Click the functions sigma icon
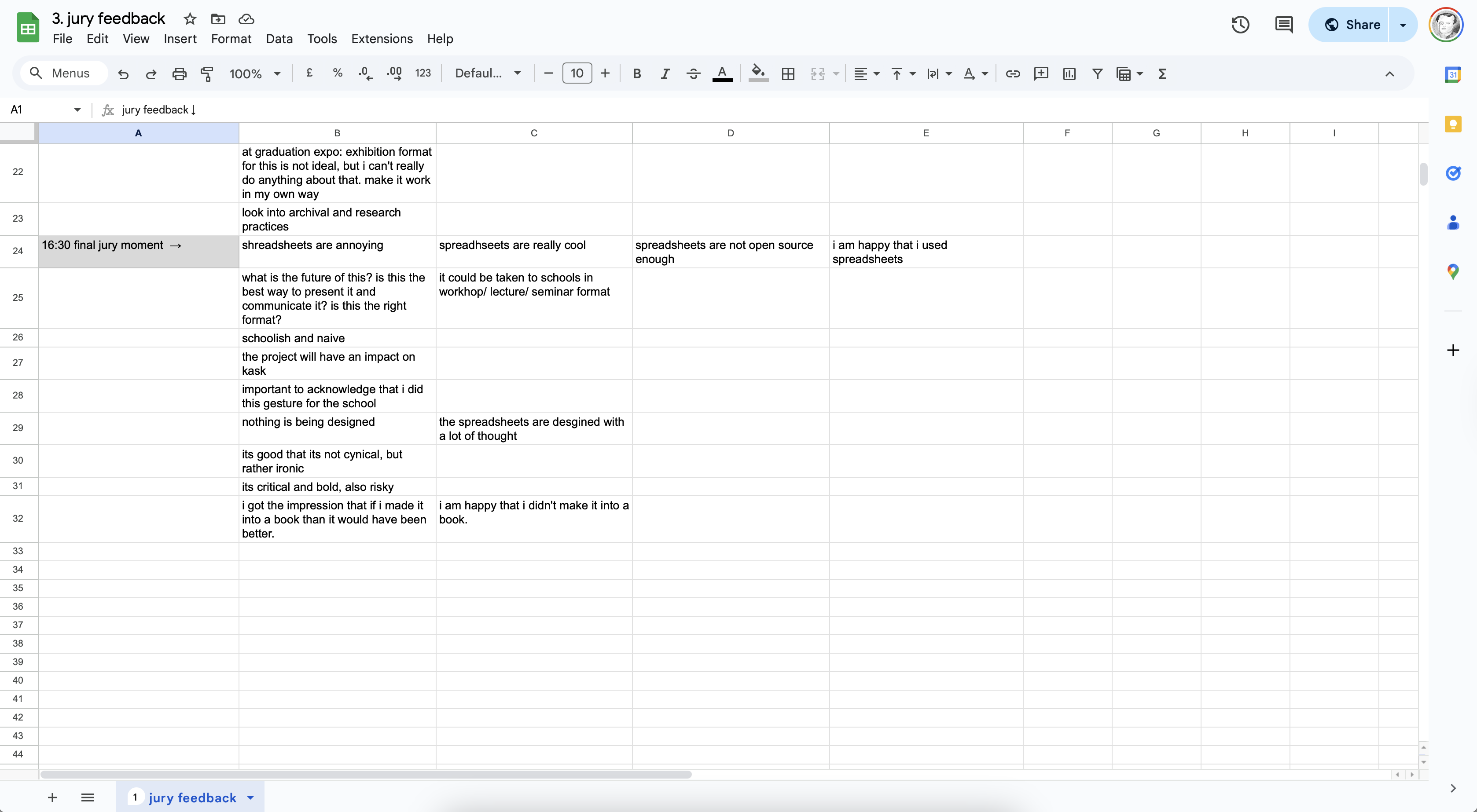This screenshot has width=1477, height=812. tap(1162, 73)
